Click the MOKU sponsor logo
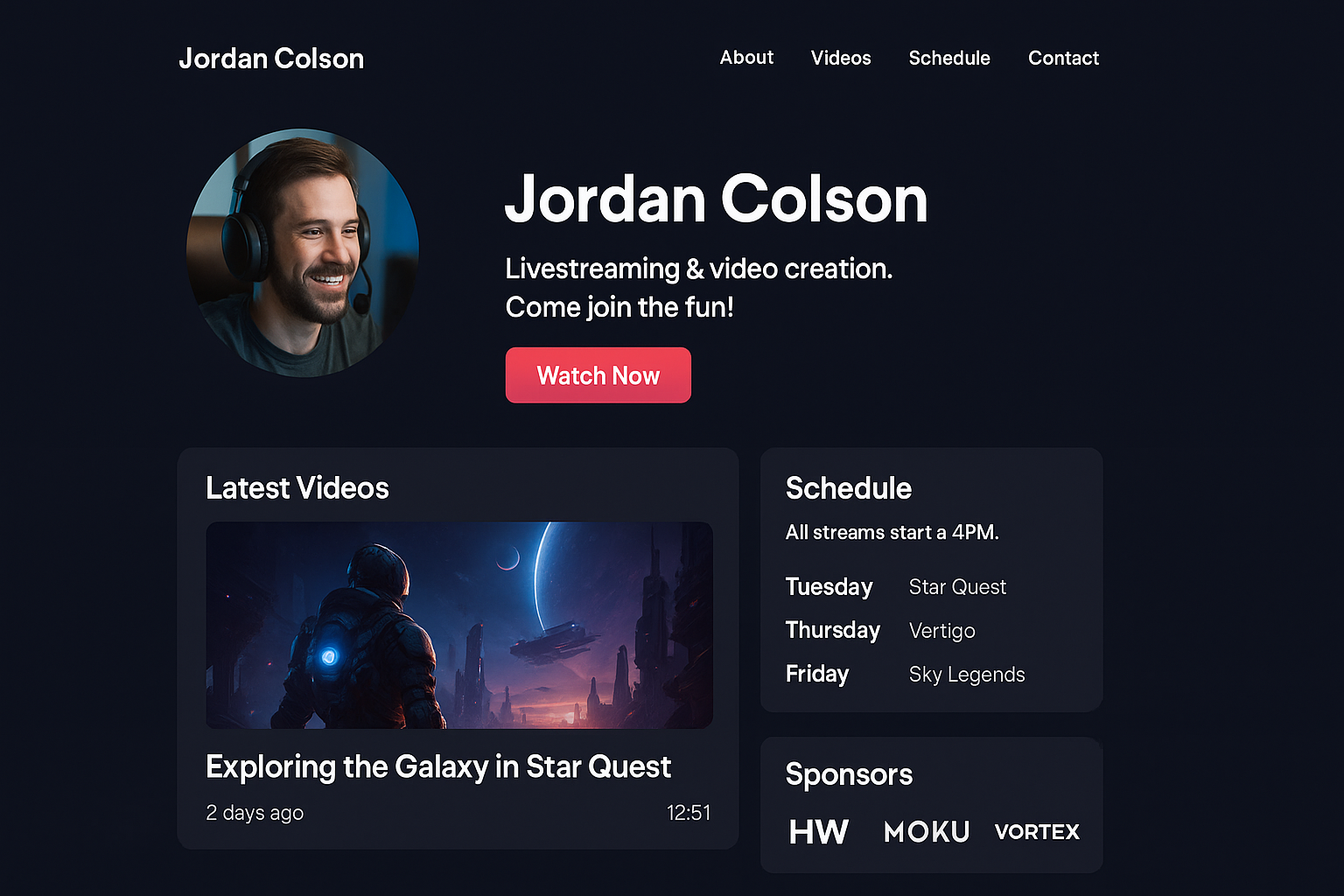 [x=927, y=831]
